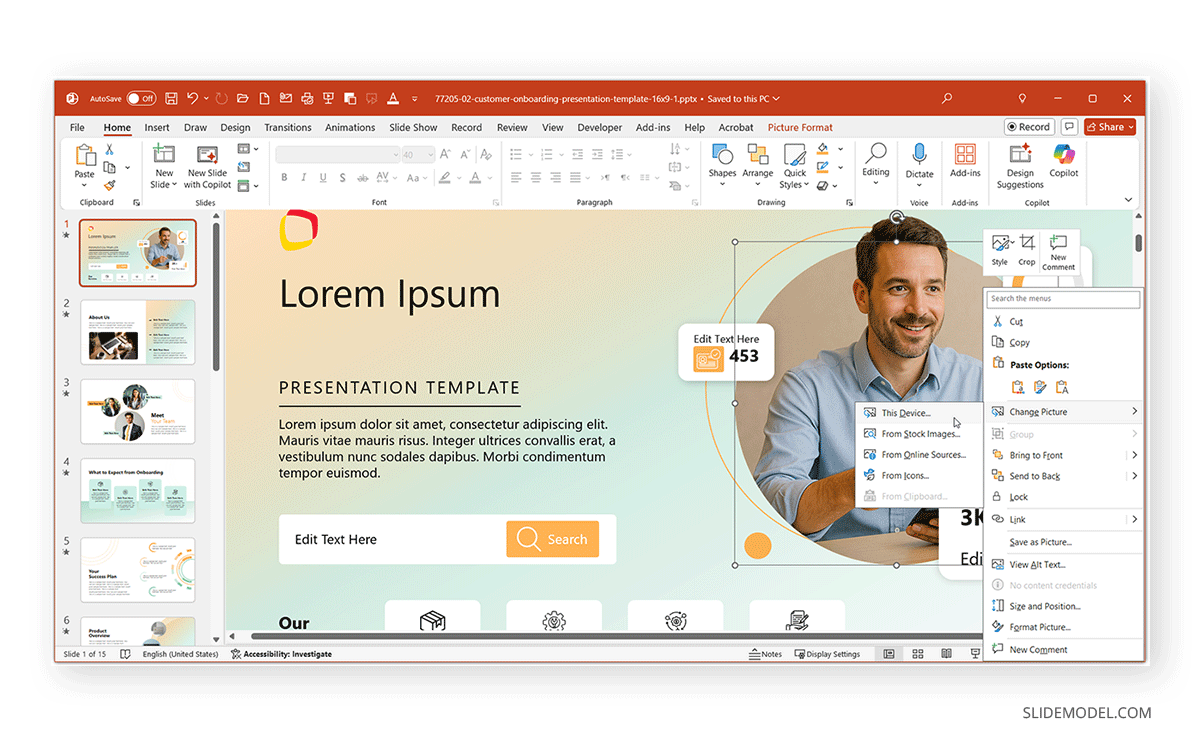1200x743 pixels.
Task: Open the Shapes gallery
Action: coord(722,161)
